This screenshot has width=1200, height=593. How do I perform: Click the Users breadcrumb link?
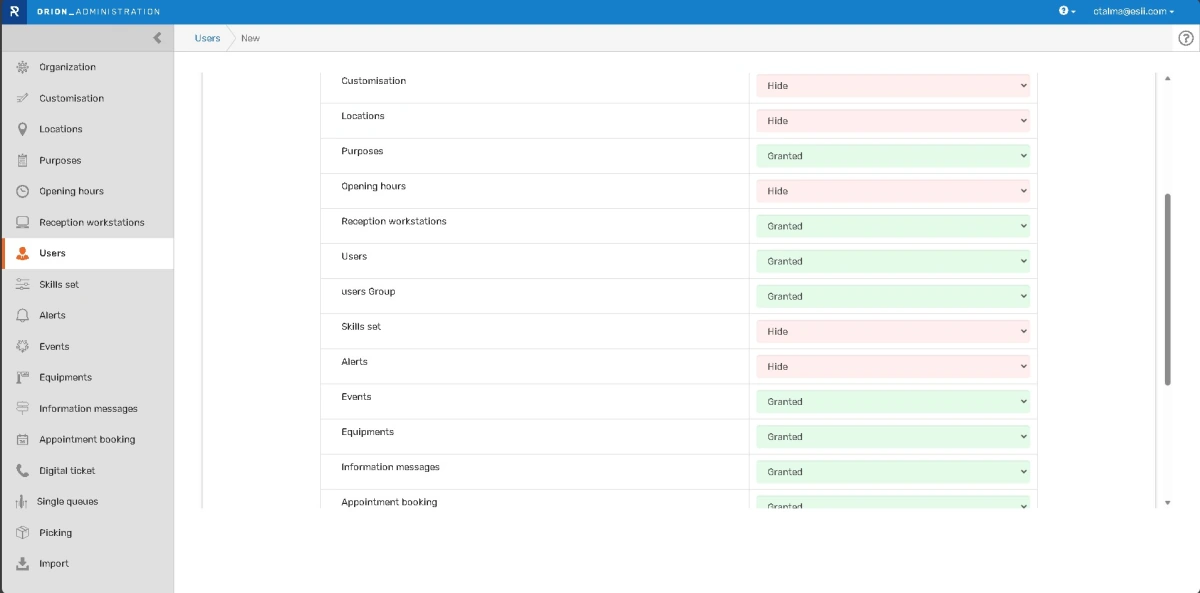[x=207, y=38]
